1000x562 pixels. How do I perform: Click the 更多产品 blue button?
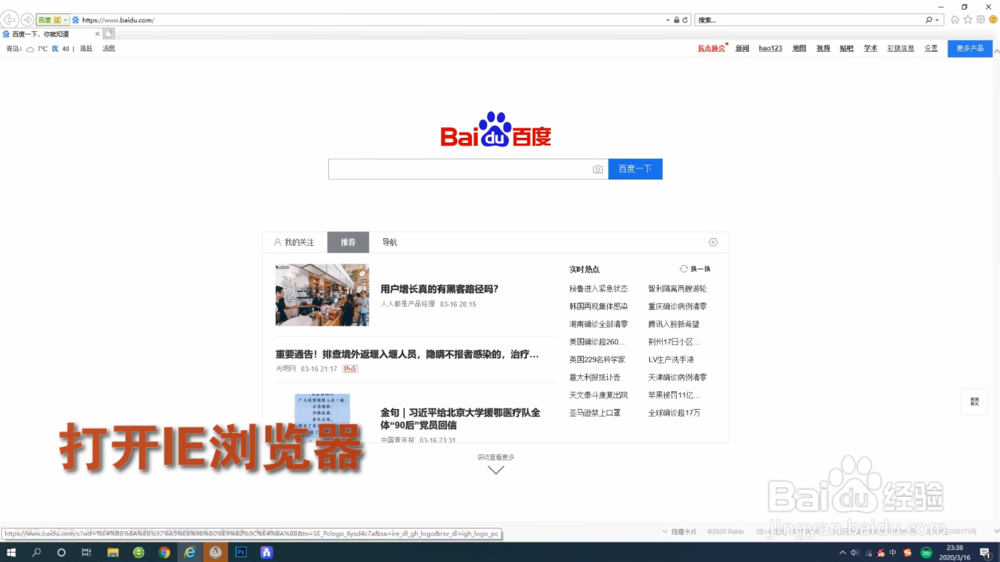[x=970, y=48]
